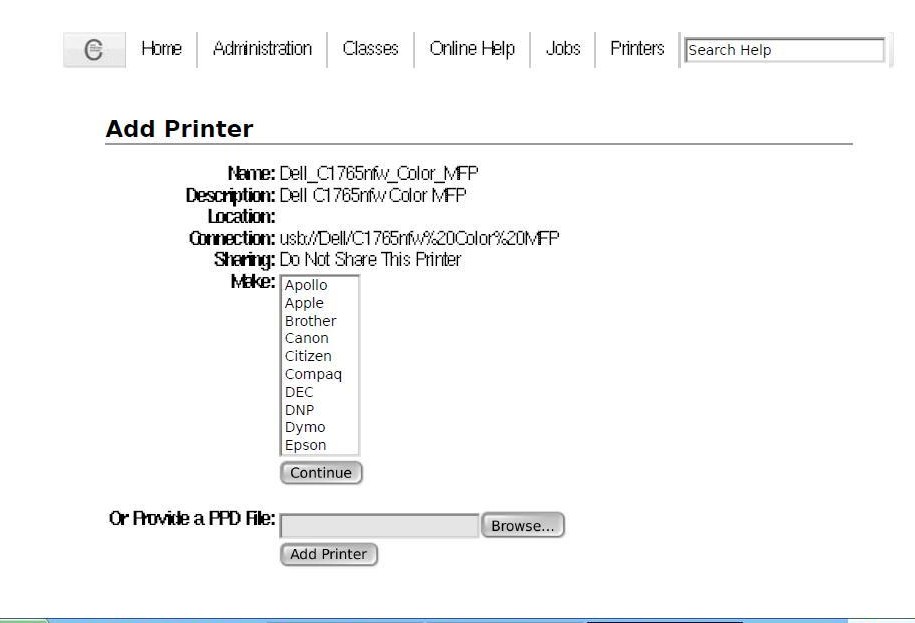Go to the Home tab
The image size is (915, 623).
click(162, 49)
